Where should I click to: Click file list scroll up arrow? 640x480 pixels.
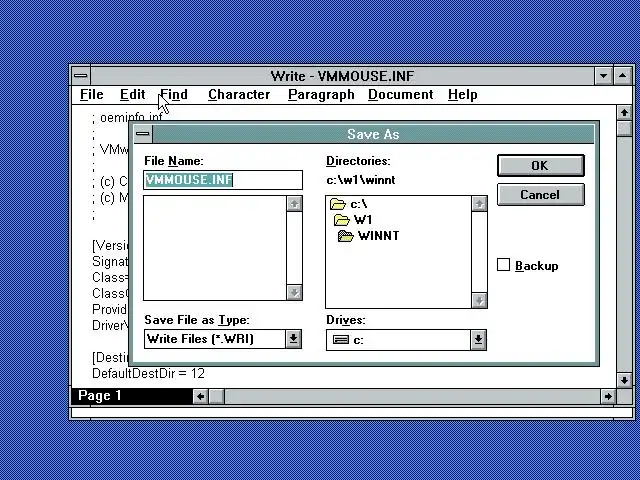coord(294,204)
